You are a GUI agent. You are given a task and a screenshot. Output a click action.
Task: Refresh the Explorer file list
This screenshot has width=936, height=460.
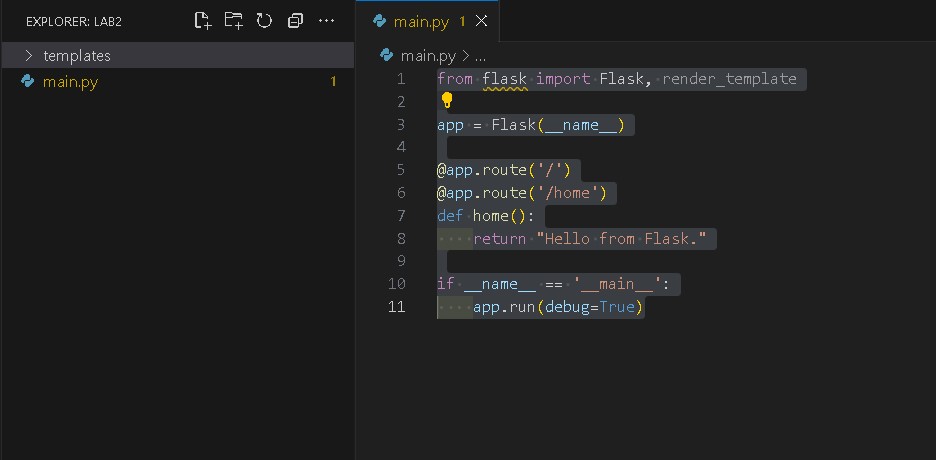[264, 20]
